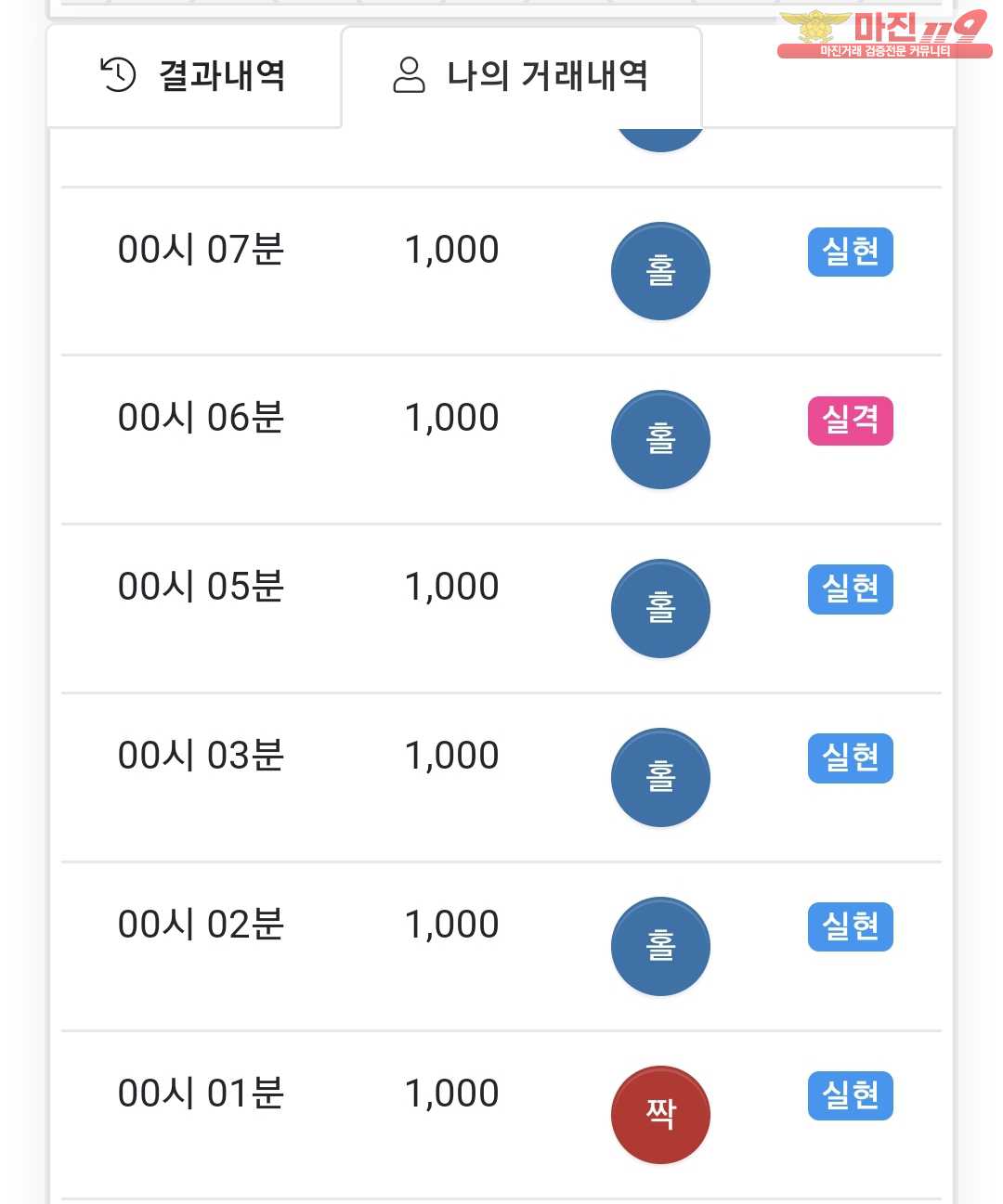
Task: Click the history clock icon
Action: click(x=118, y=75)
